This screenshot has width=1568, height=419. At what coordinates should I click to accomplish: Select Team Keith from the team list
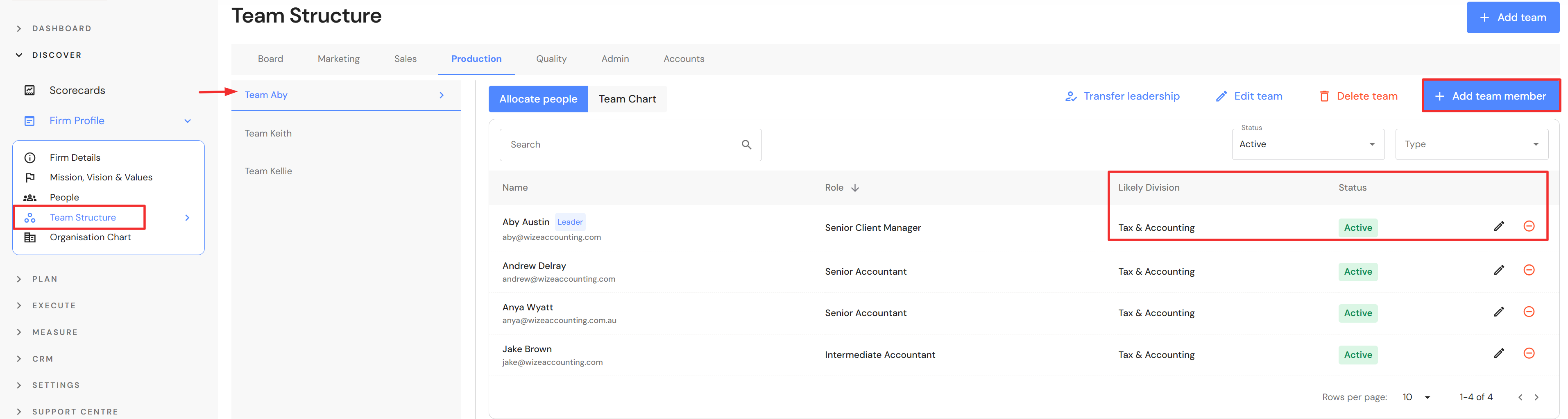pos(268,133)
